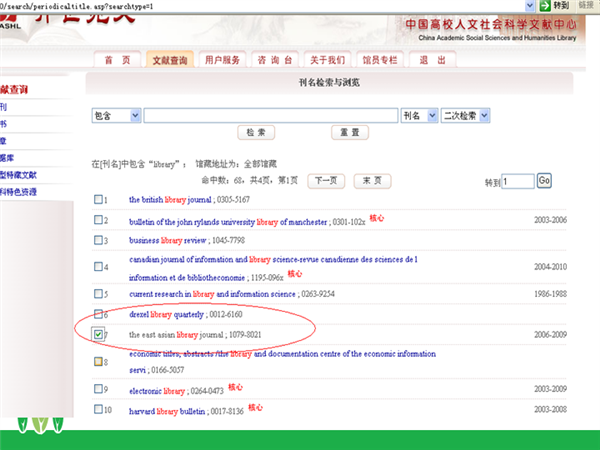Image resolution: width=600 pixels, height=450 pixels.
Task: Click the journal title search text field
Action: pos(271,116)
